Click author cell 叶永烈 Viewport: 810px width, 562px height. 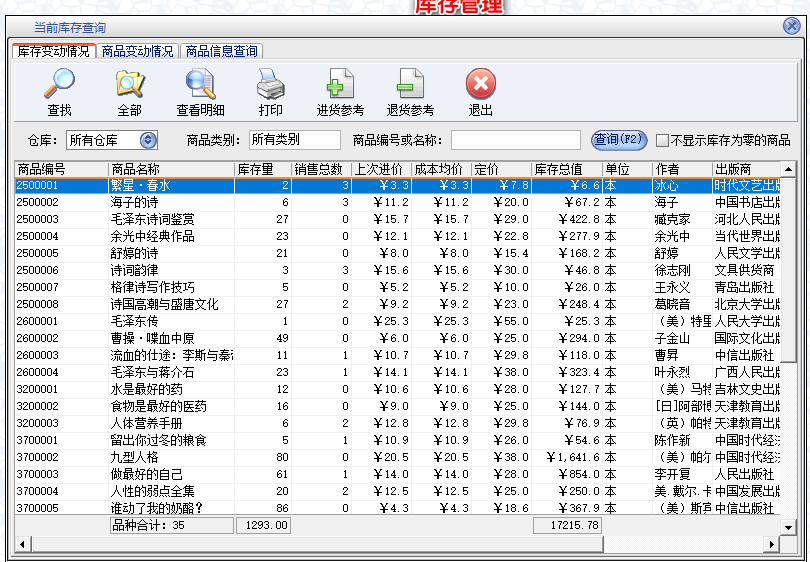tap(673, 372)
